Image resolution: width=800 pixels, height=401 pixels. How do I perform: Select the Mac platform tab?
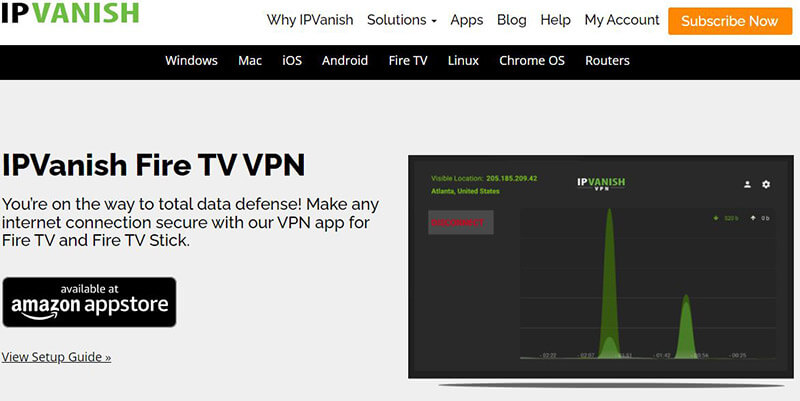(250, 61)
